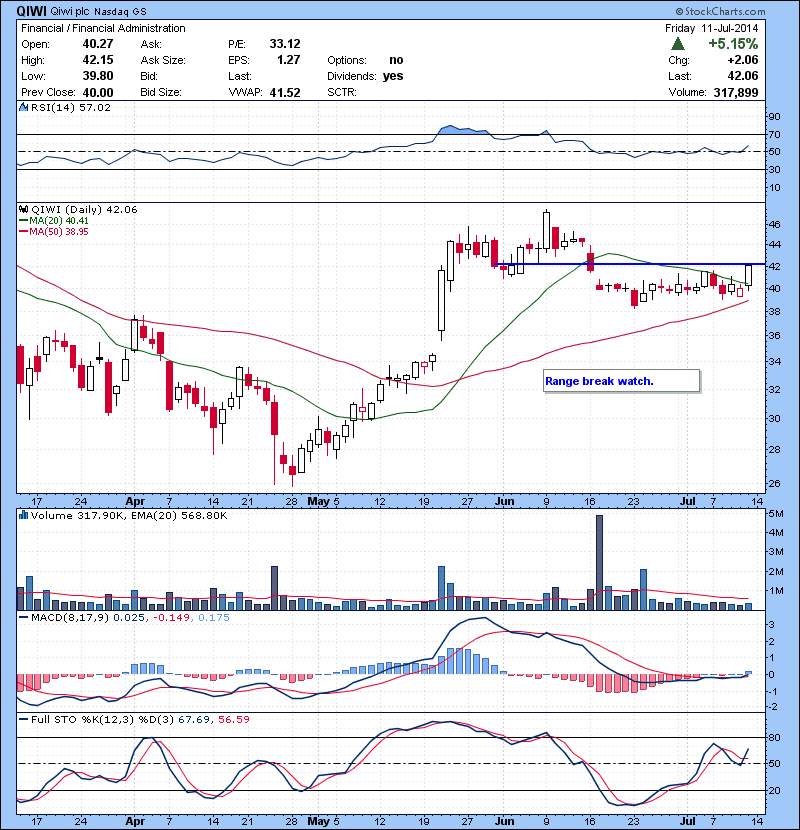This screenshot has height=830, width=800.
Task: Click the MACD(8,17,9) legend label
Action: pos(70,618)
